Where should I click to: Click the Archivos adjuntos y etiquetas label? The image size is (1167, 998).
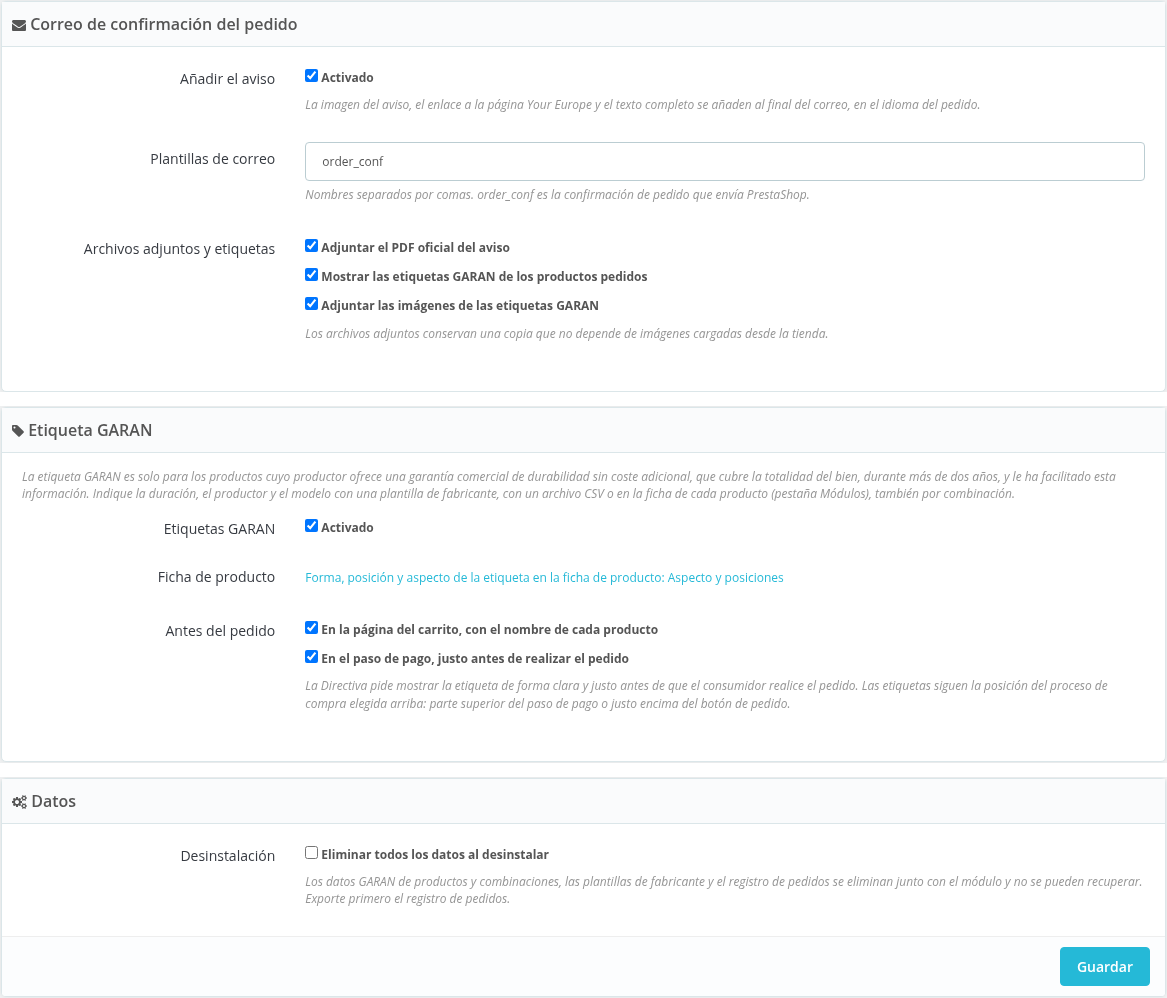179,249
